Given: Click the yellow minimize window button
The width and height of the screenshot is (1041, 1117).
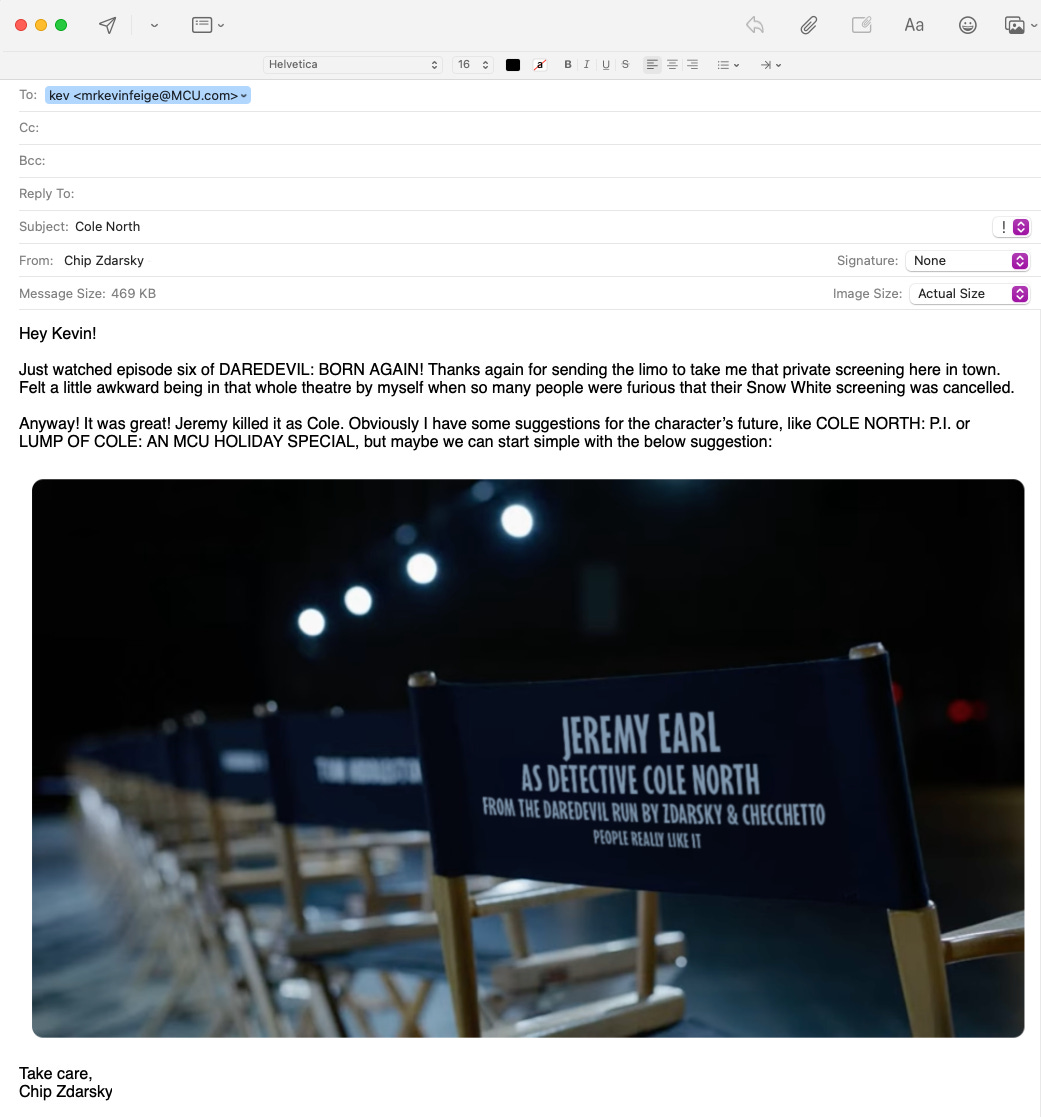Looking at the screenshot, I should click(x=41, y=26).
